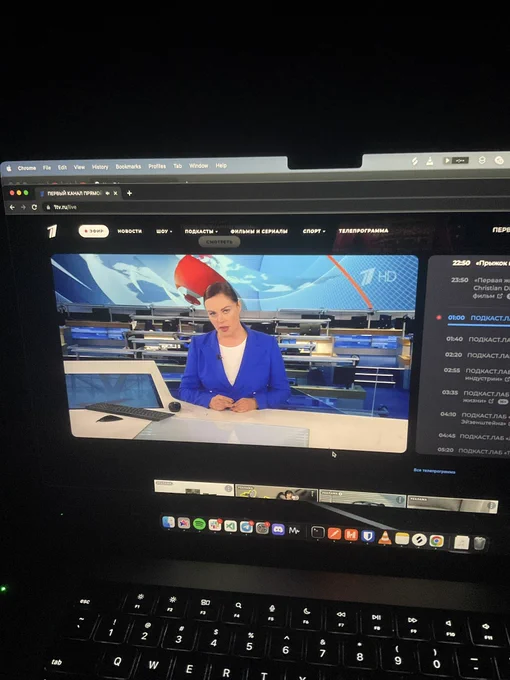This screenshot has height=680, width=510.
Task: Open Finder from the dock
Action: pyautogui.click(x=168, y=523)
